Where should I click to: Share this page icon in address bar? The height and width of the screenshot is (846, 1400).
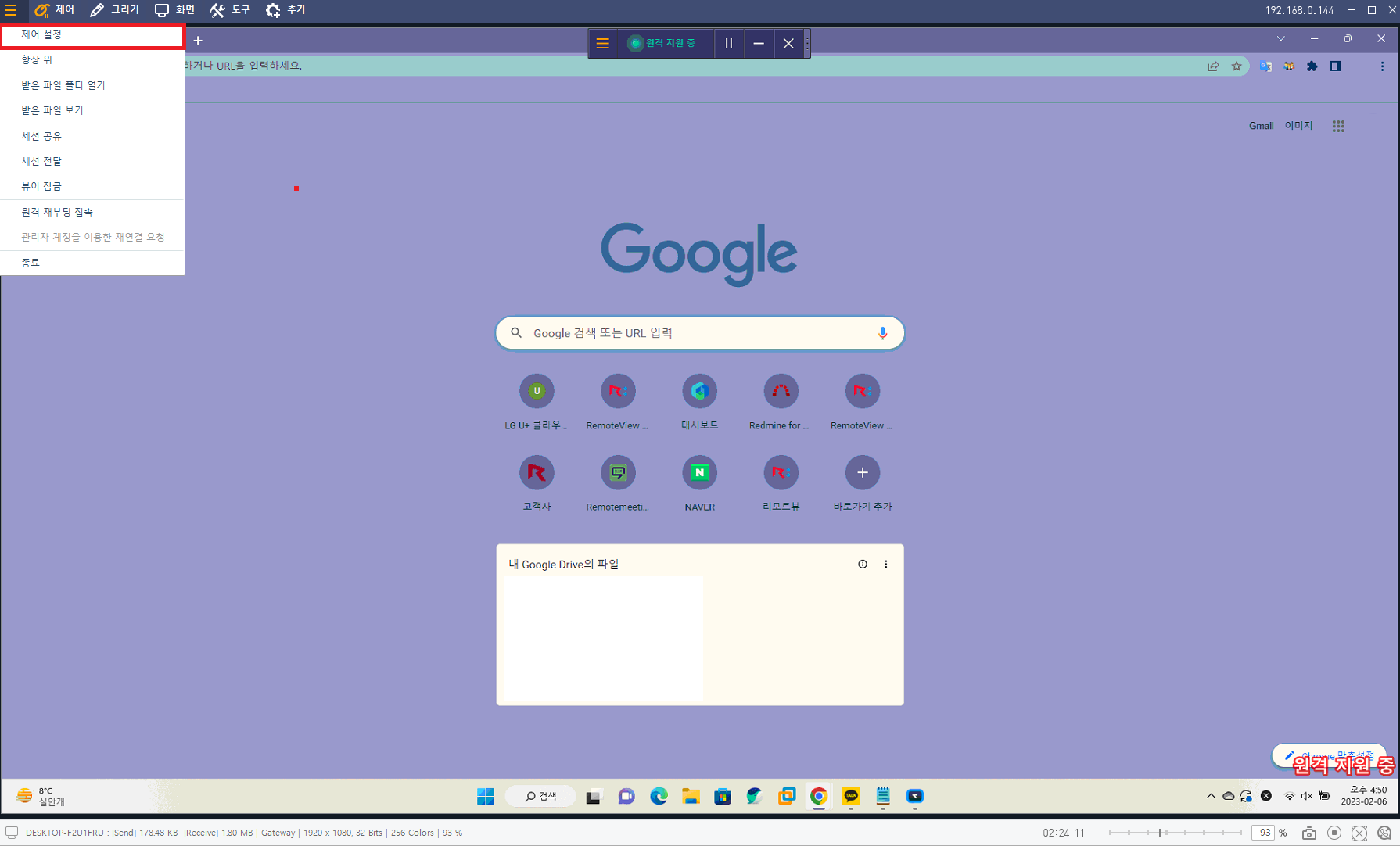point(1213,66)
